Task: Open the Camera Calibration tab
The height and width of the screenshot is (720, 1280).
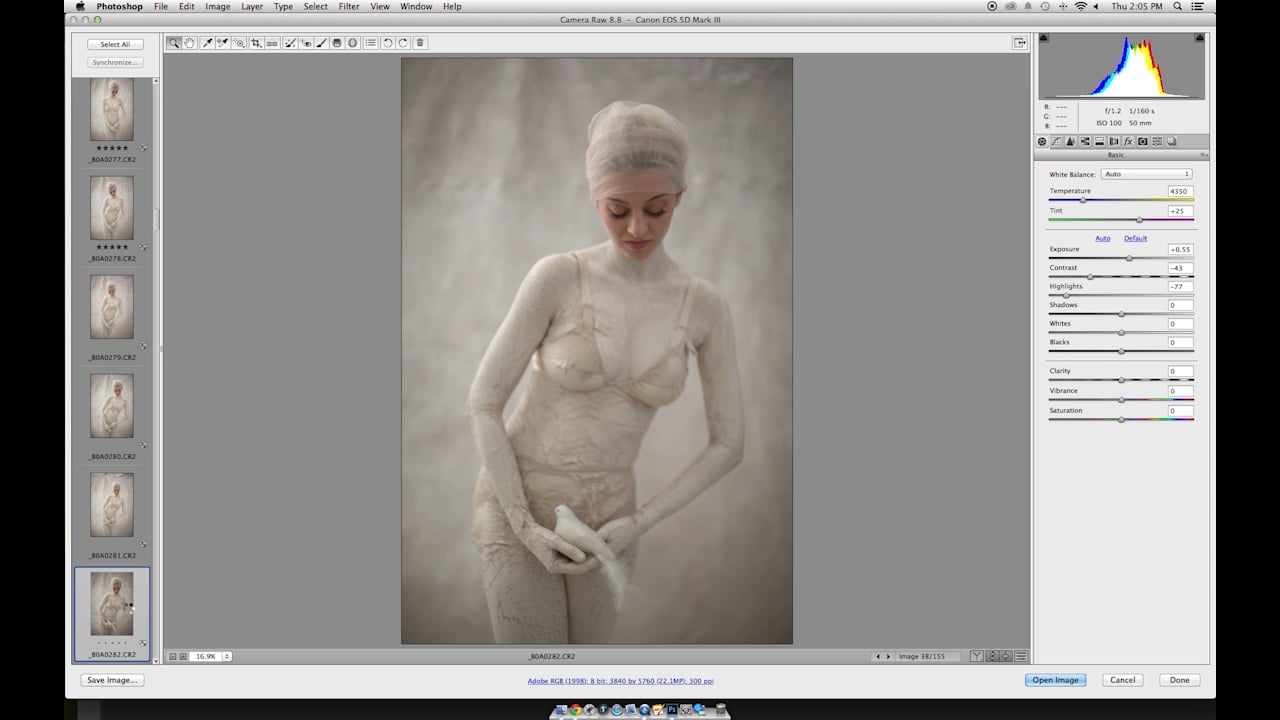Action: [x=1143, y=141]
